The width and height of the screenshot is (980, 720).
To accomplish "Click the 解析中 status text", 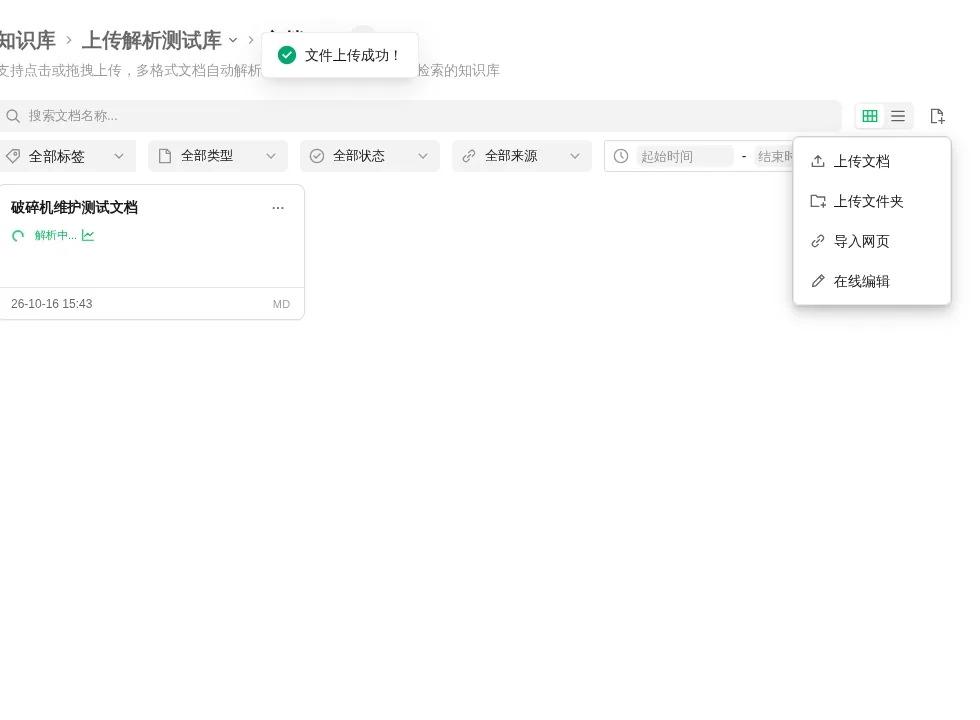I will (x=56, y=236).
